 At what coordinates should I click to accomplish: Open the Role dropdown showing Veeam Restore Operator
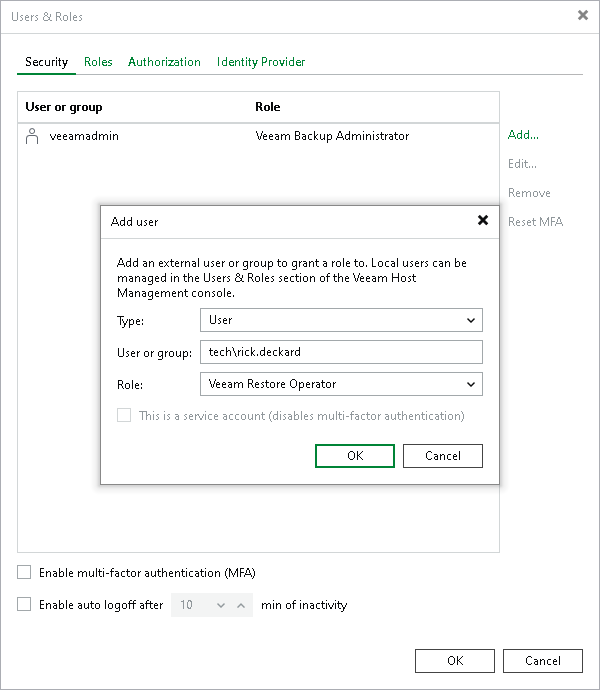pos(341,384)
